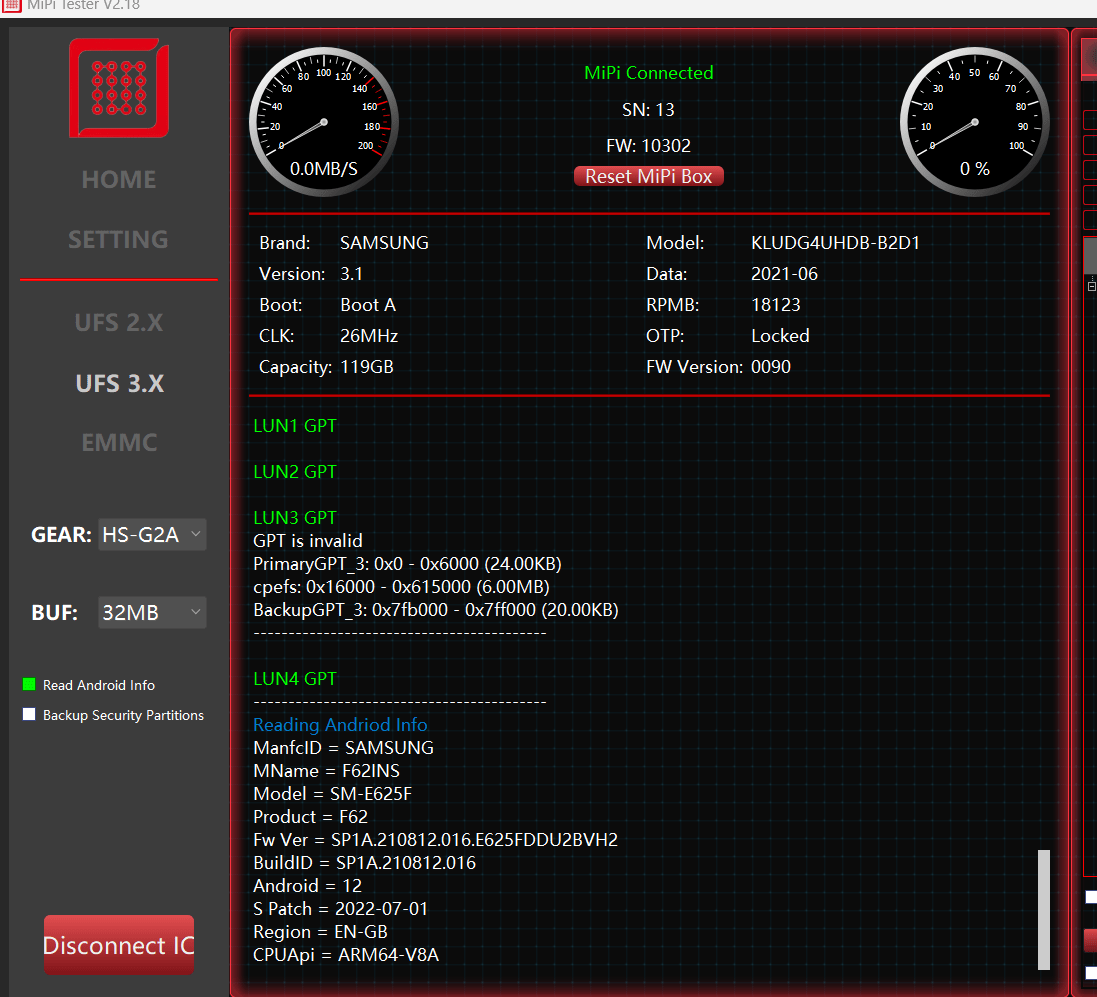Click the LUN3 GPT log entry
The image size is (1097, 997).
pos(295,518)
